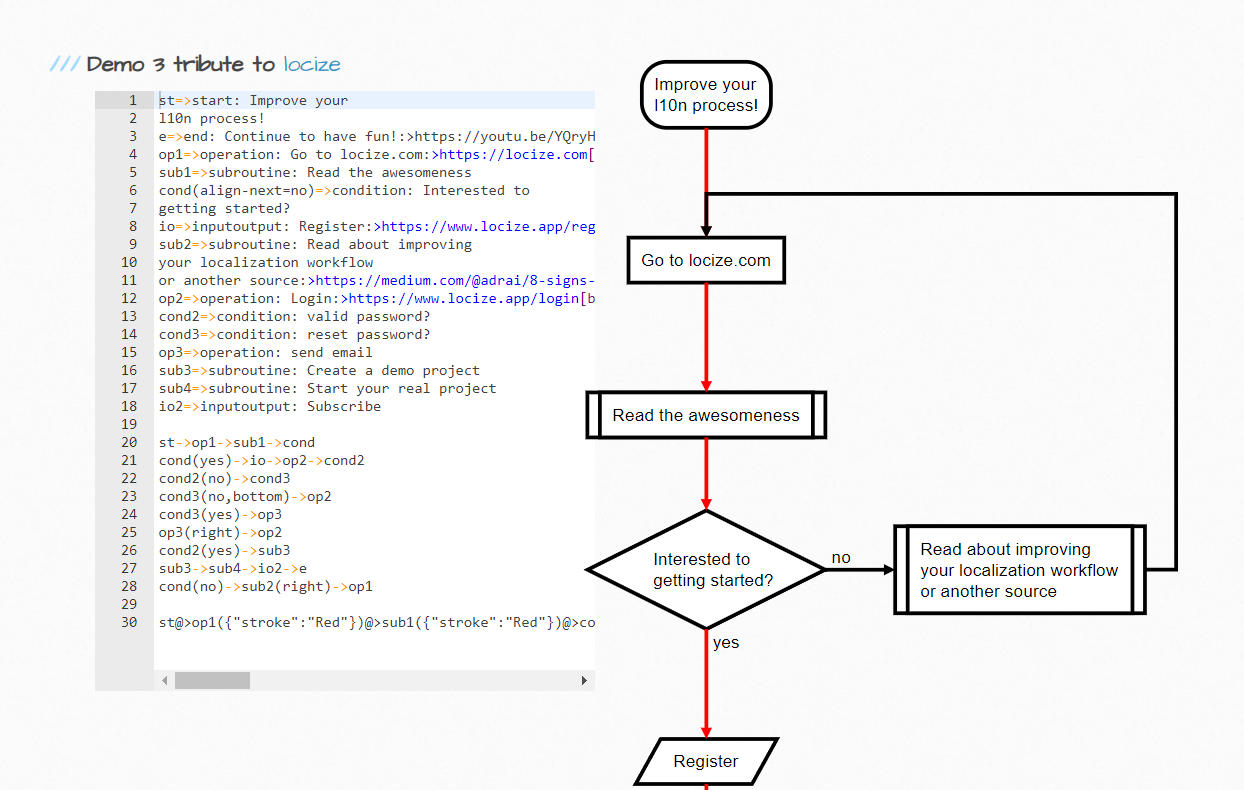The height and width of the screenshot is (790, 1244).
Task: Click code line 'cond3(yes)->op3'
Action: (x=221, y=514)
